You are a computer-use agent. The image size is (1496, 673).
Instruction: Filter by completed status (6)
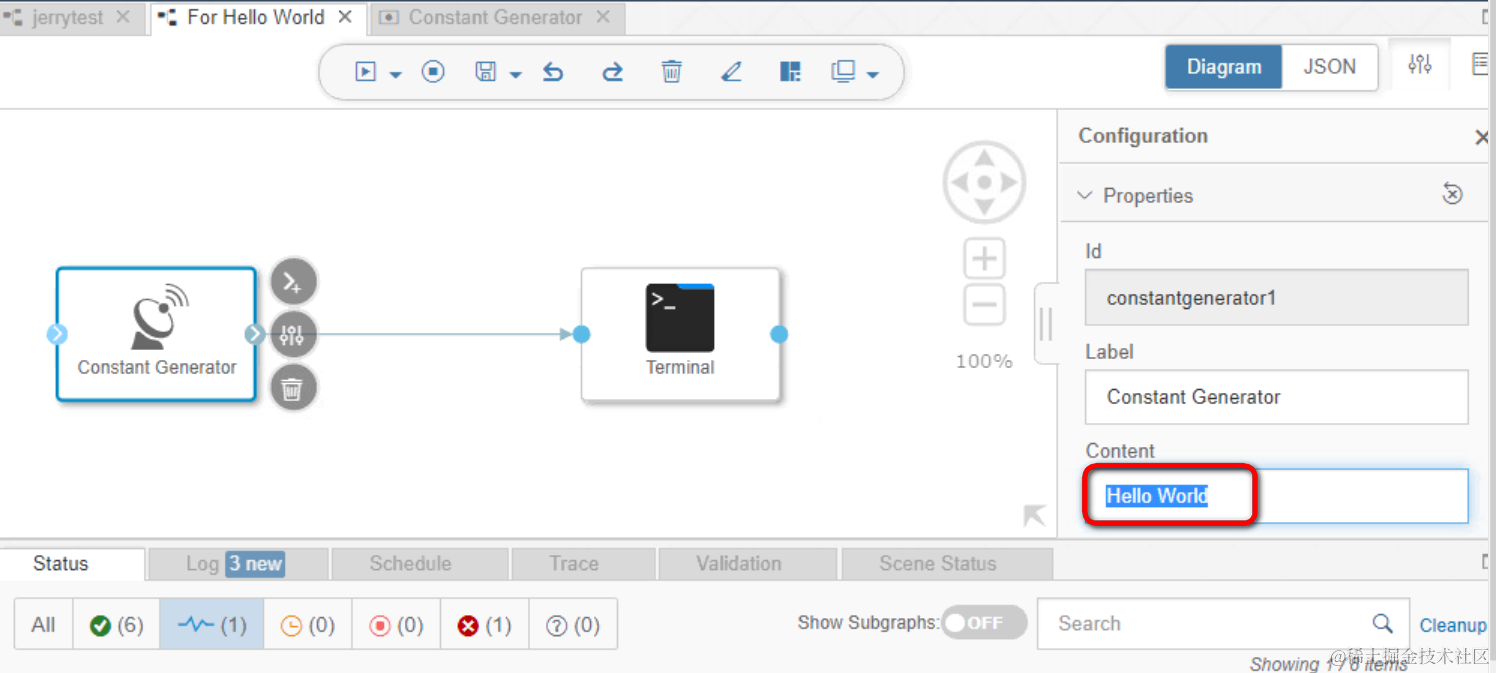[x=117, y=625]
